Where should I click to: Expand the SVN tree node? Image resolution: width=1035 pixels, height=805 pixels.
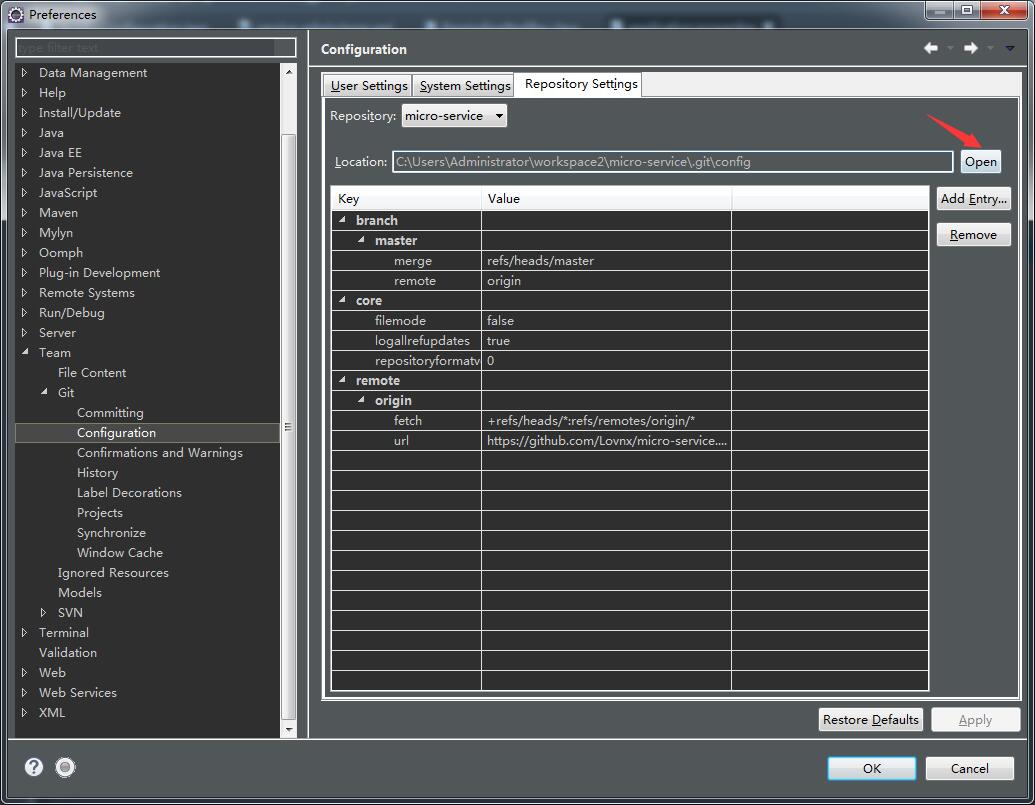(x=44, y=612)
